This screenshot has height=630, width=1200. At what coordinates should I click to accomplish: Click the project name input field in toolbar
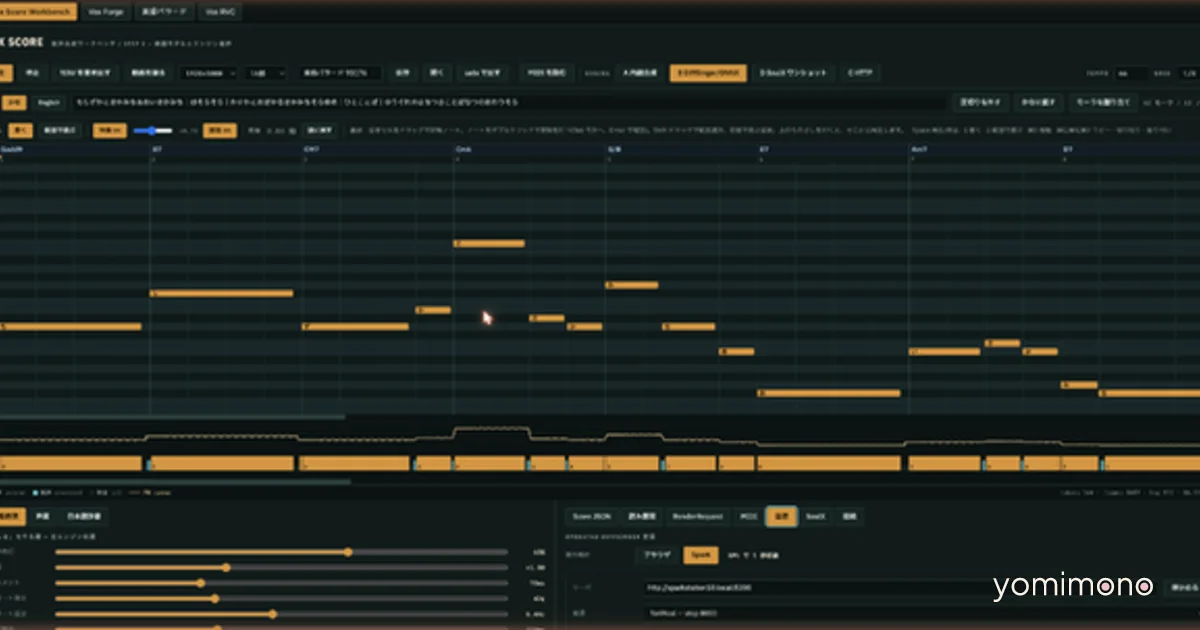point(341,73)
